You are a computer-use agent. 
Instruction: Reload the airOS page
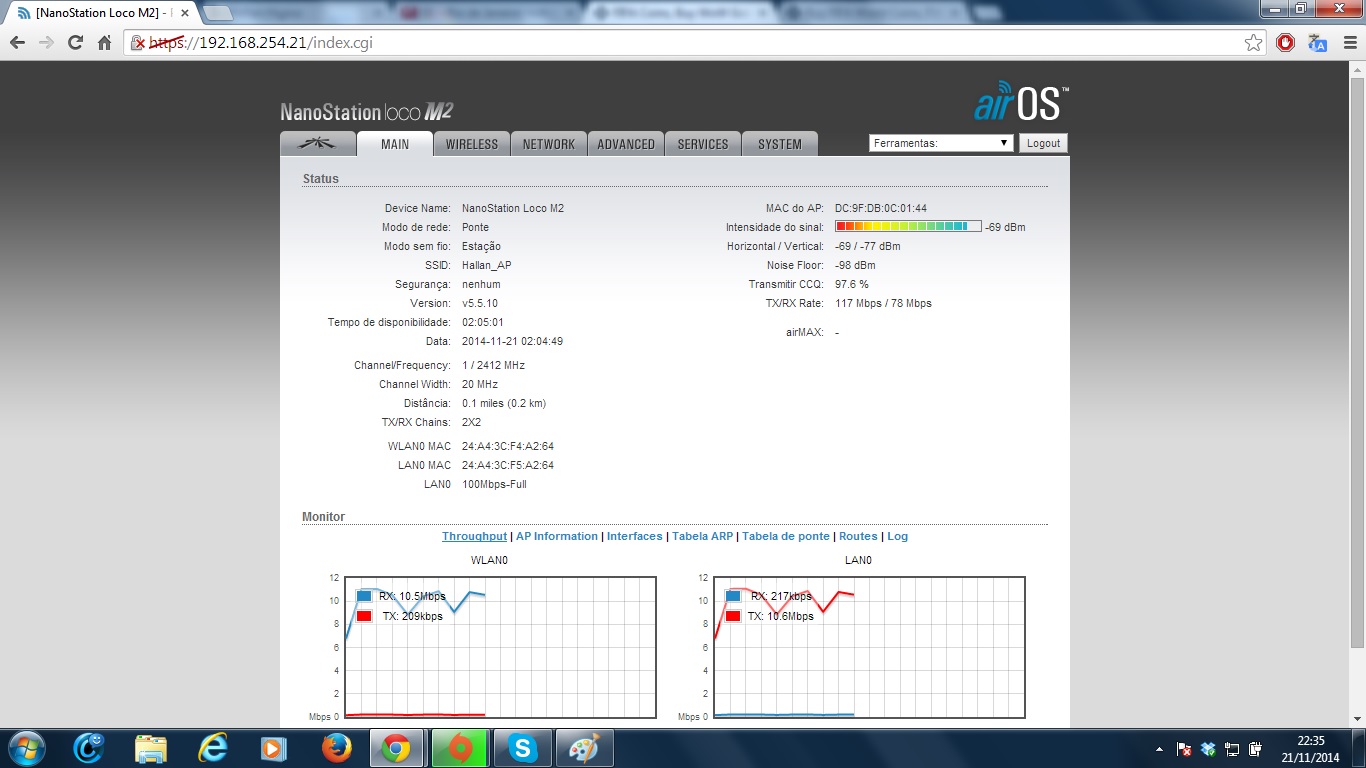click(x=75, y=43)
